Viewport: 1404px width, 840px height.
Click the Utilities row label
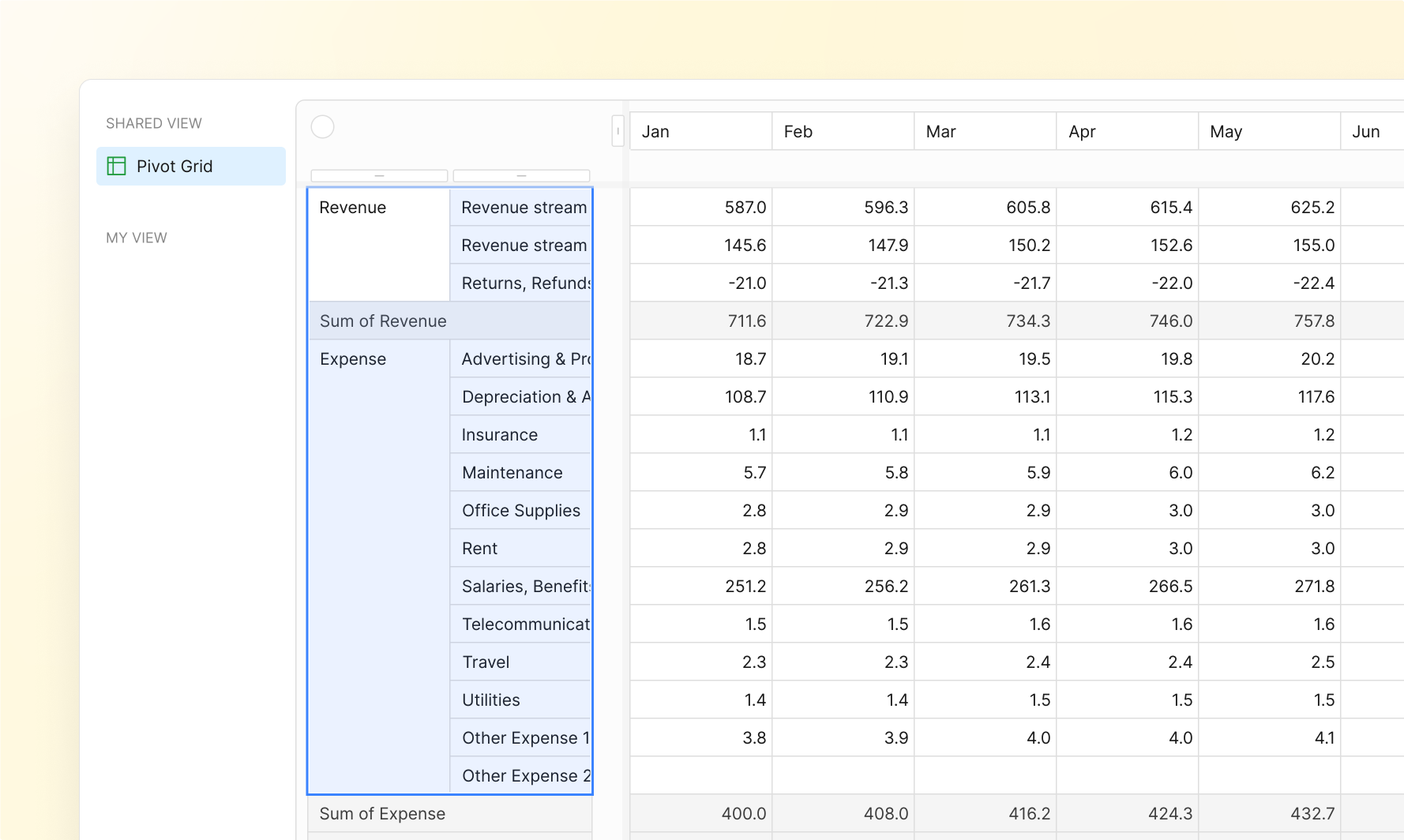pos(521,699)
